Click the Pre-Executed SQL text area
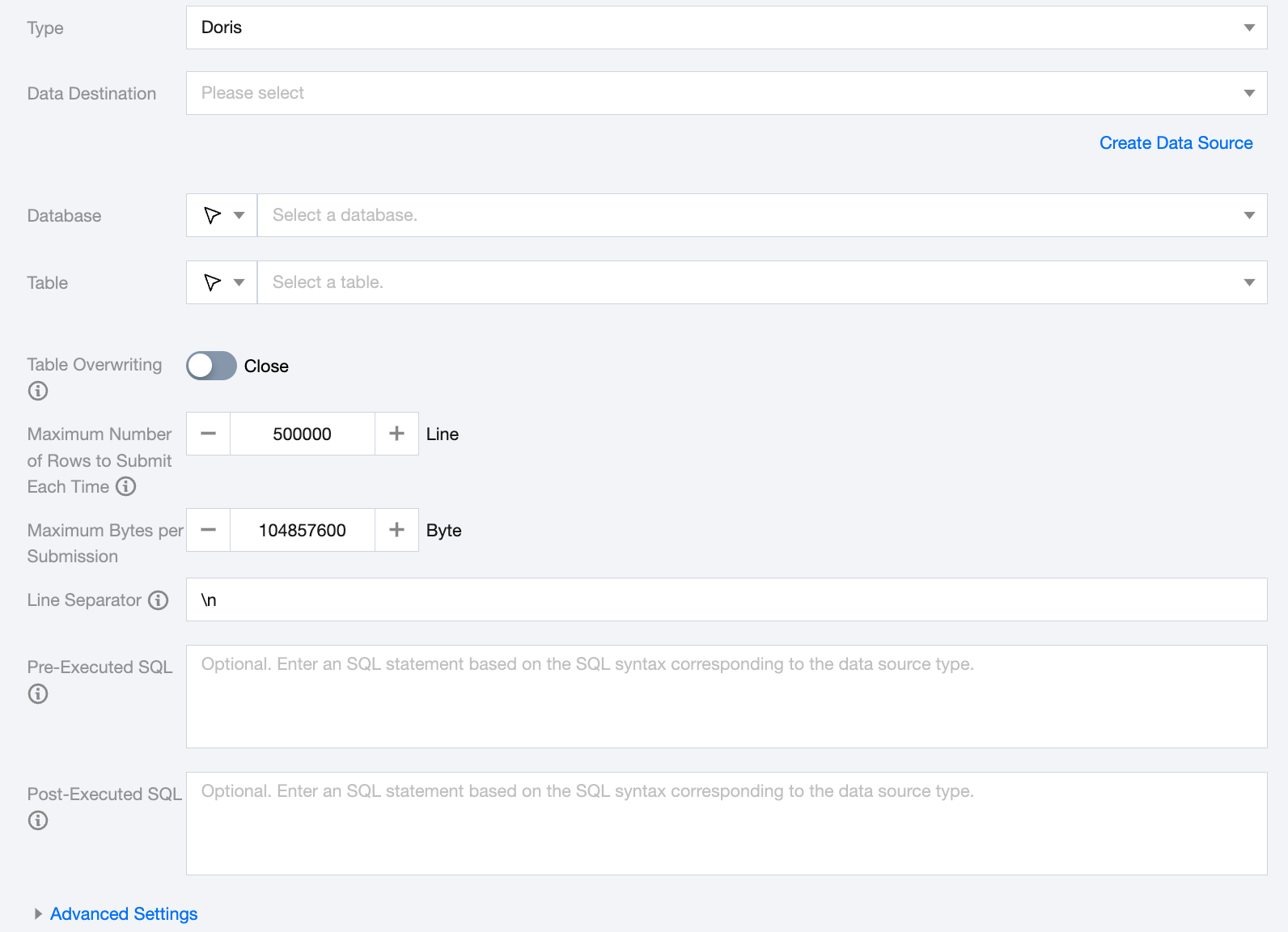Viewport: 1288px width, 932px height. [726, 696]
